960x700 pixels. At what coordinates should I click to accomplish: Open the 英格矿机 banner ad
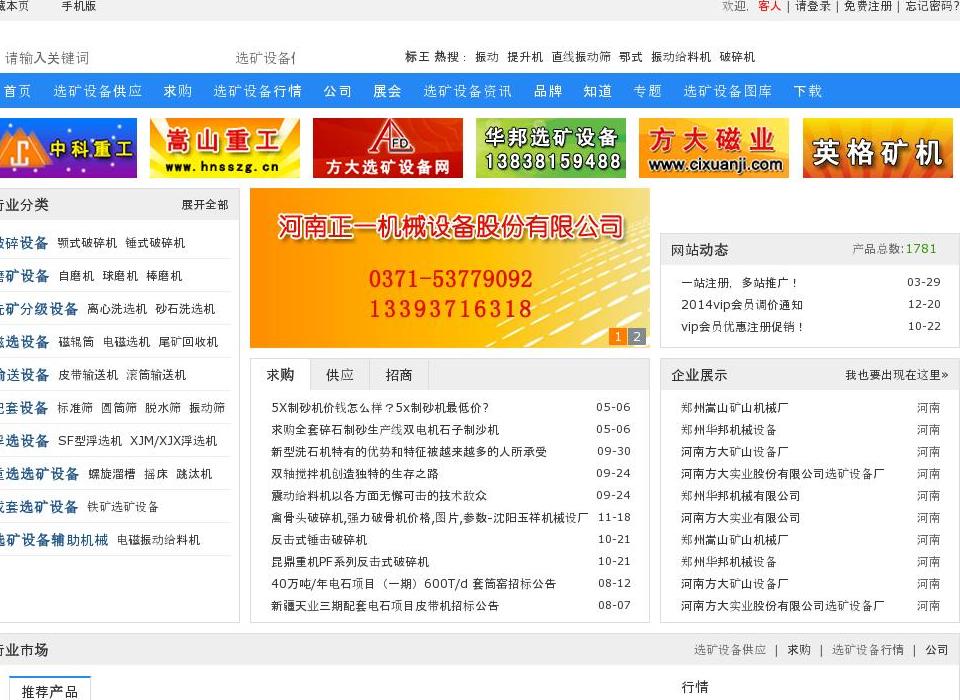point(877,148)
